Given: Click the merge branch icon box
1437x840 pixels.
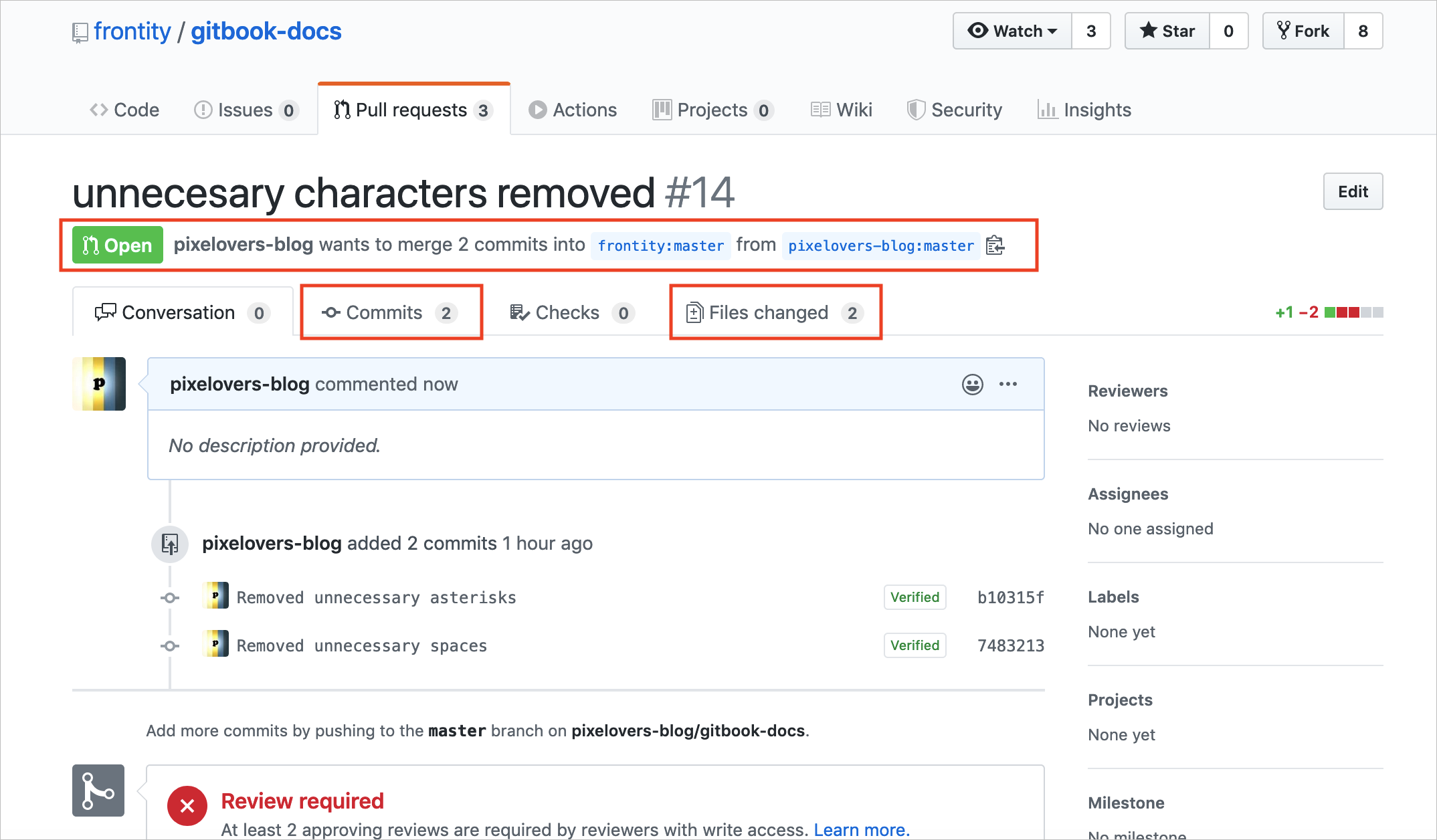Looking at the screenshot, I should pyautogui.click(x=98, y=791).
